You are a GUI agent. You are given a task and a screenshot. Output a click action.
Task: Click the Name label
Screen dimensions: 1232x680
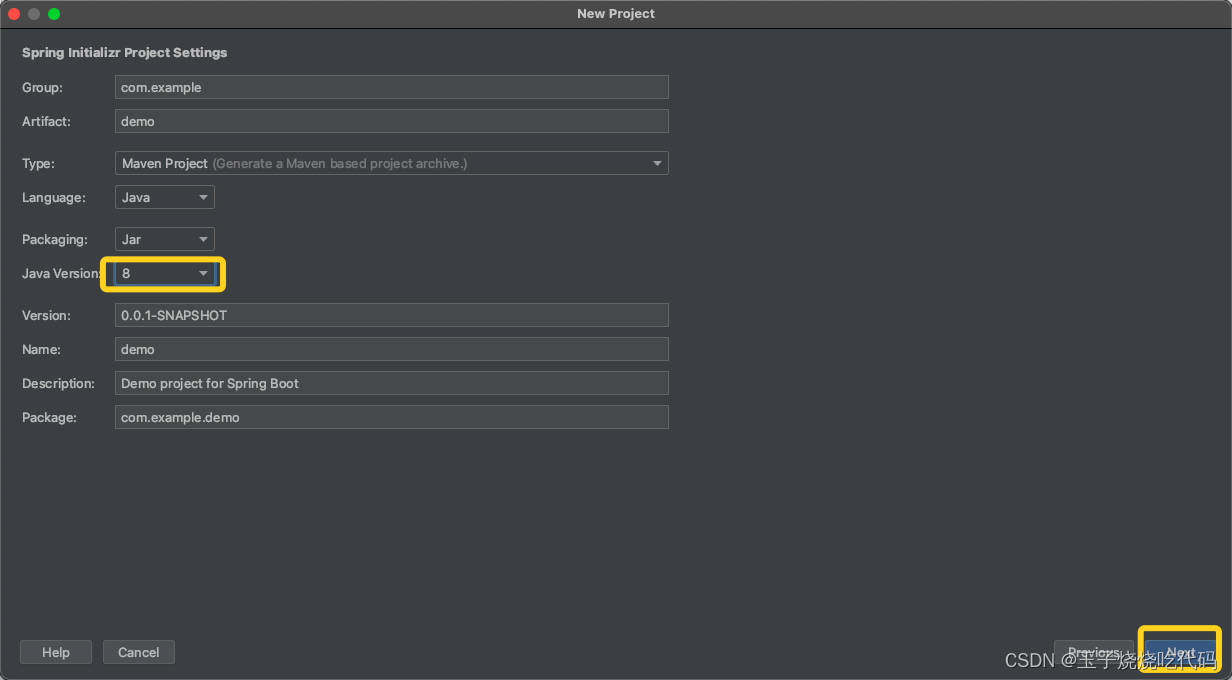click(42, 349)
